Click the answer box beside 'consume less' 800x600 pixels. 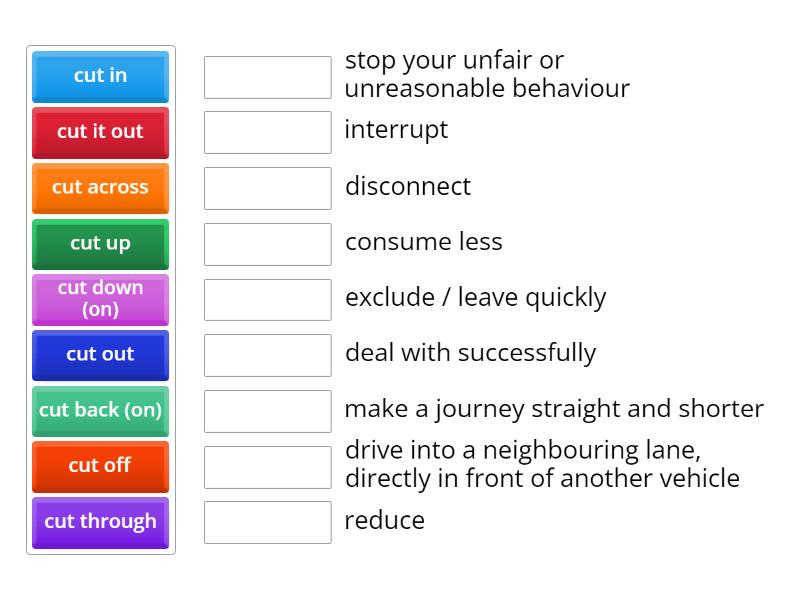tap(266, 241)
